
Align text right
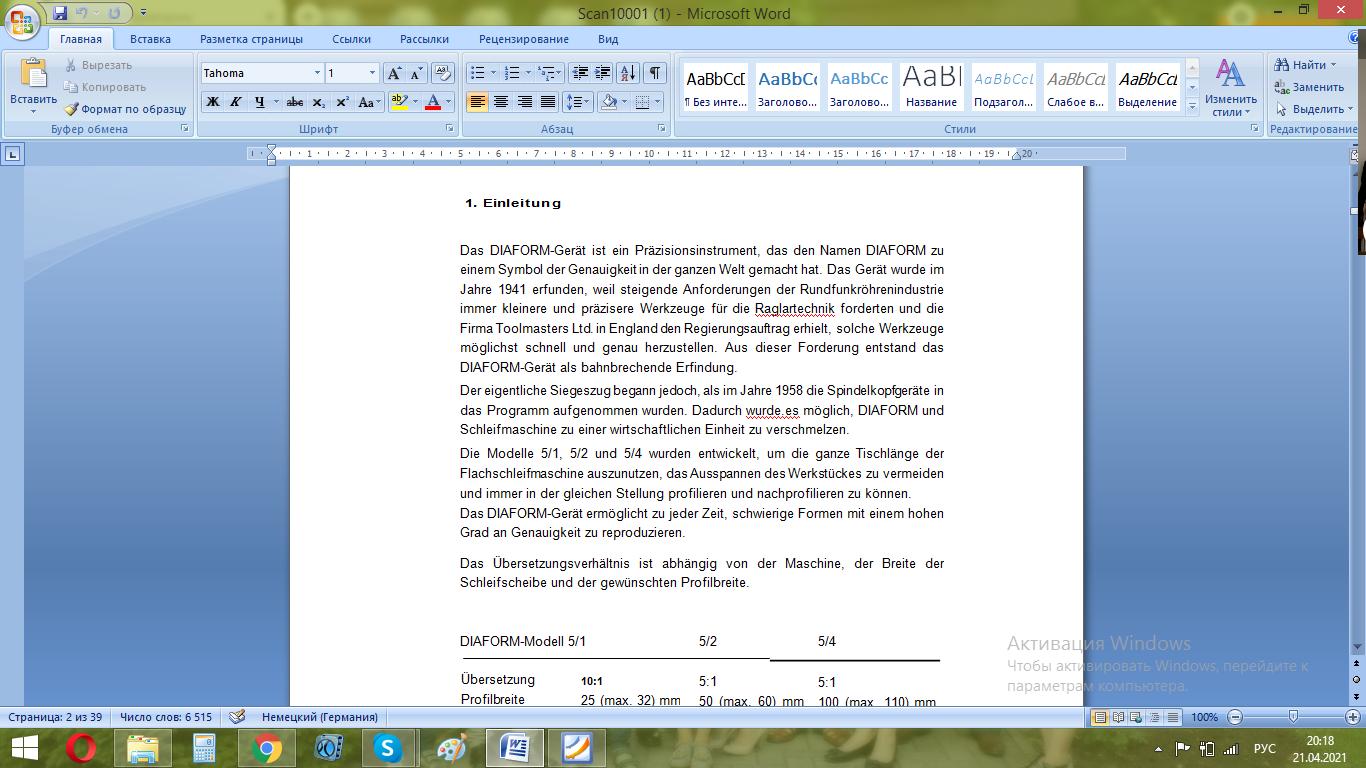pos(524,102)
